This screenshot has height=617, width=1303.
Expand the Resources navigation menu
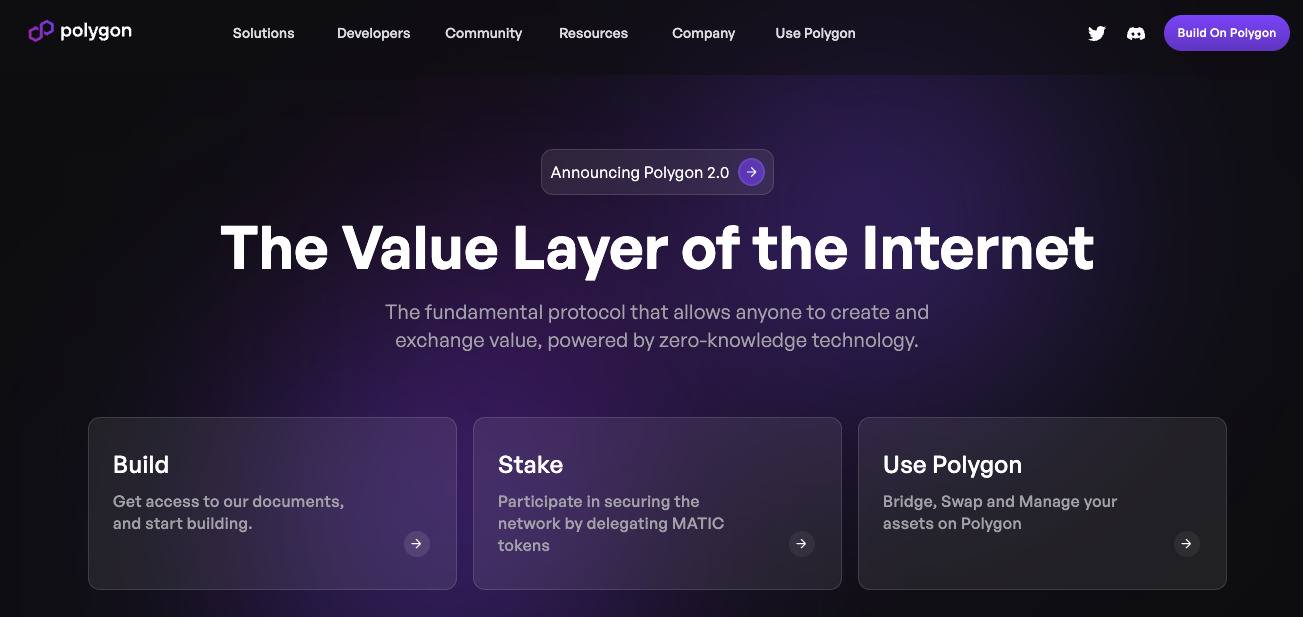pos(593,33)
